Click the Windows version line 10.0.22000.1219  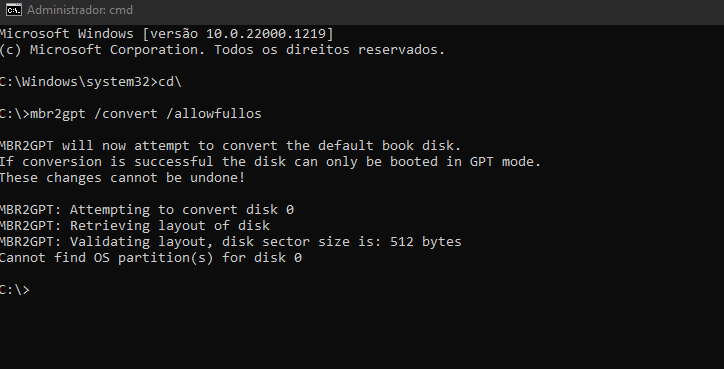[166, 34]
